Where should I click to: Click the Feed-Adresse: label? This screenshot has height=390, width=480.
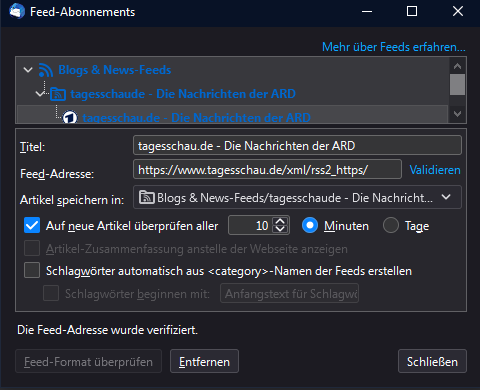tap(57, 174)
